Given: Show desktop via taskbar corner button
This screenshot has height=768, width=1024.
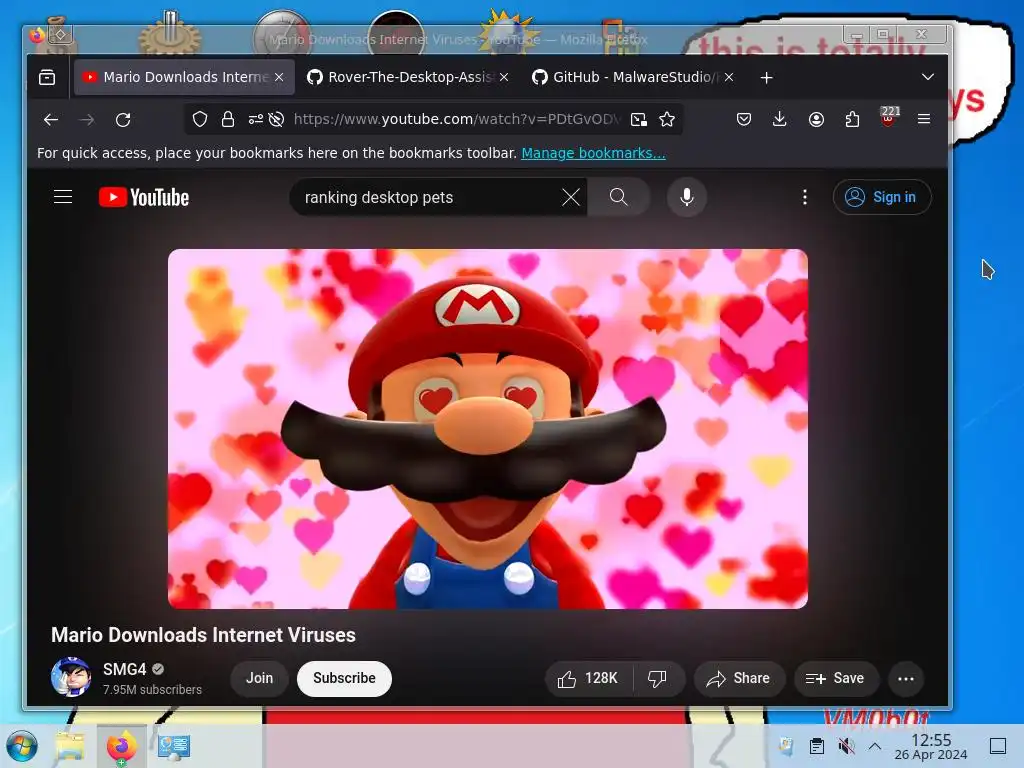Looking at the screenshot, I should [998, 746].
